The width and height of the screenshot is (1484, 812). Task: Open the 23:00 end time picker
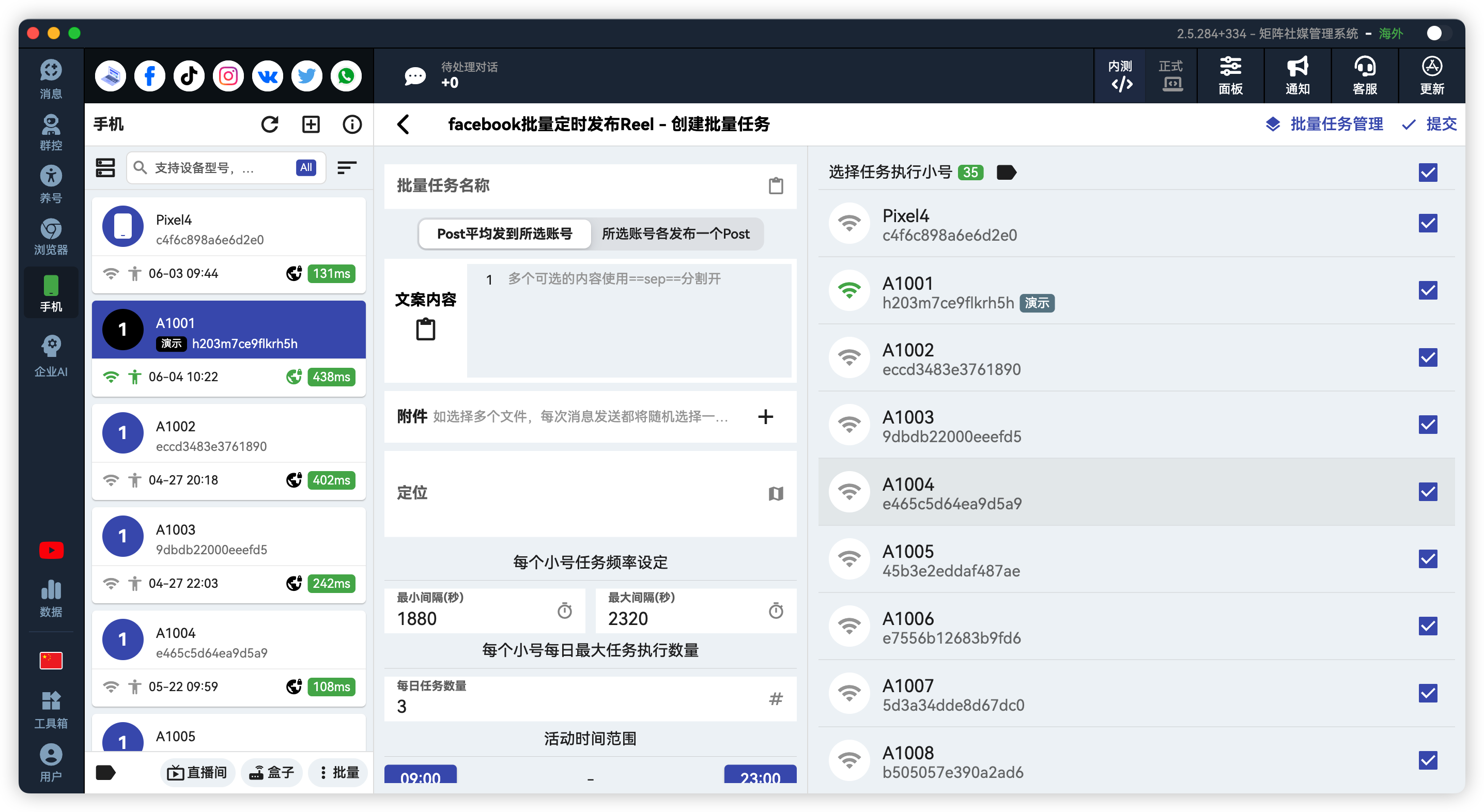pyautogui.click(x=760, y=774)
